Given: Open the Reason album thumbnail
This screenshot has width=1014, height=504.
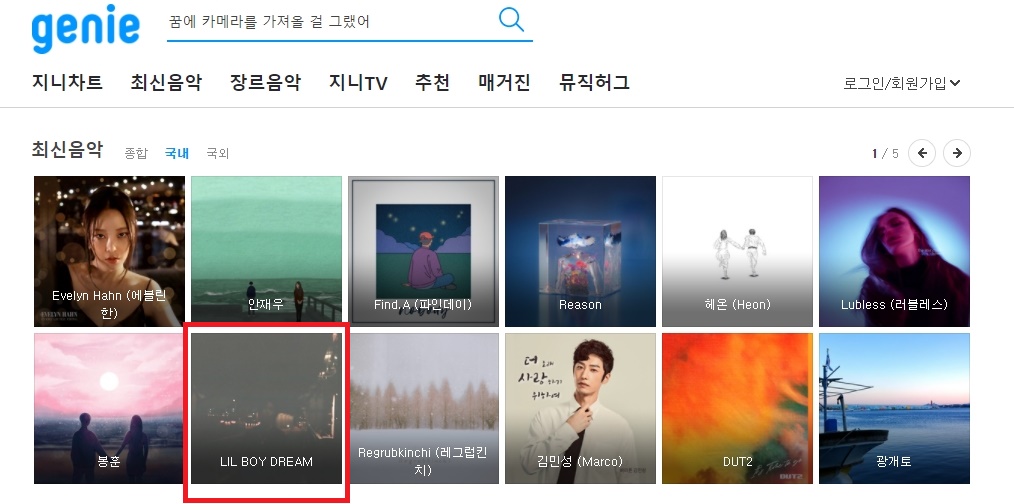Looking at the screenshot, I should 580,251.
